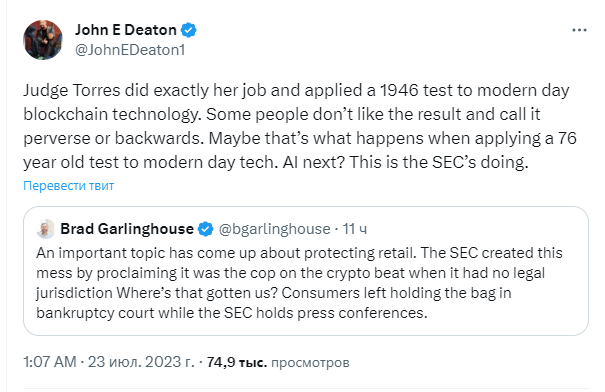Click the @bgarlinghouse handle
The image size is (605, 392).
pyautogui.click(x=274, y=229)
